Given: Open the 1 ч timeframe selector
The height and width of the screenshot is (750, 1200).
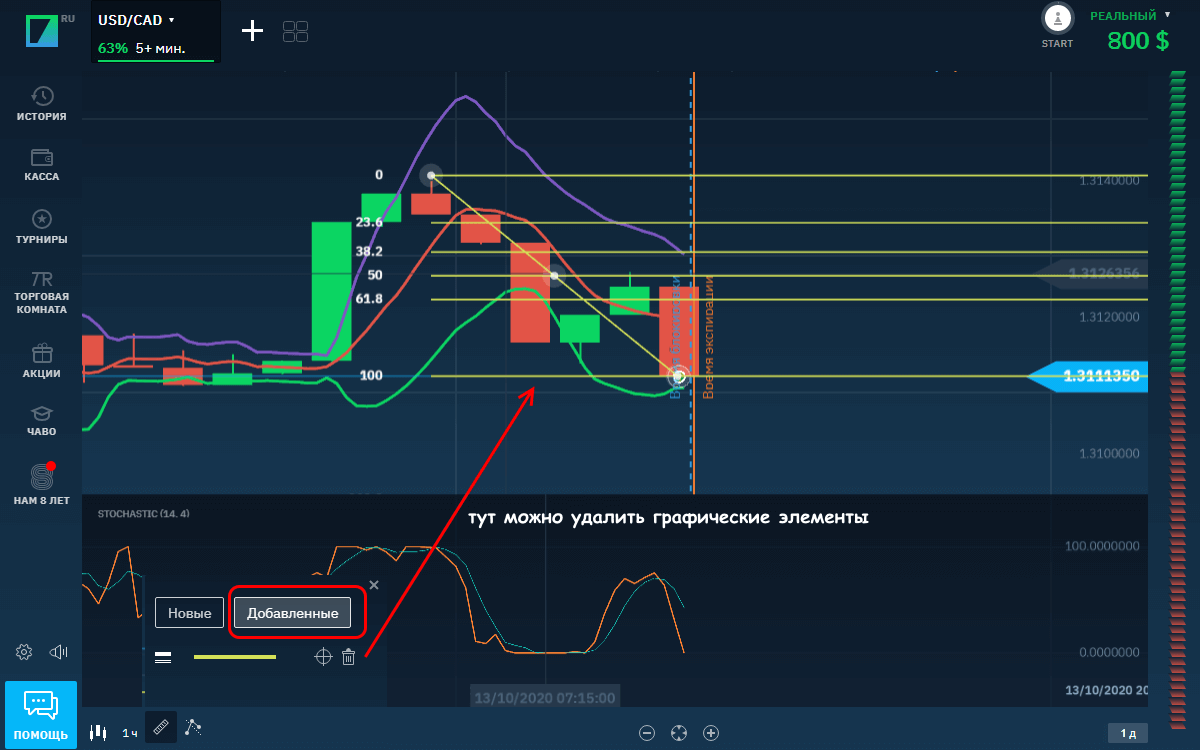Looking at the screenshot, I should (x=130, y=733).
